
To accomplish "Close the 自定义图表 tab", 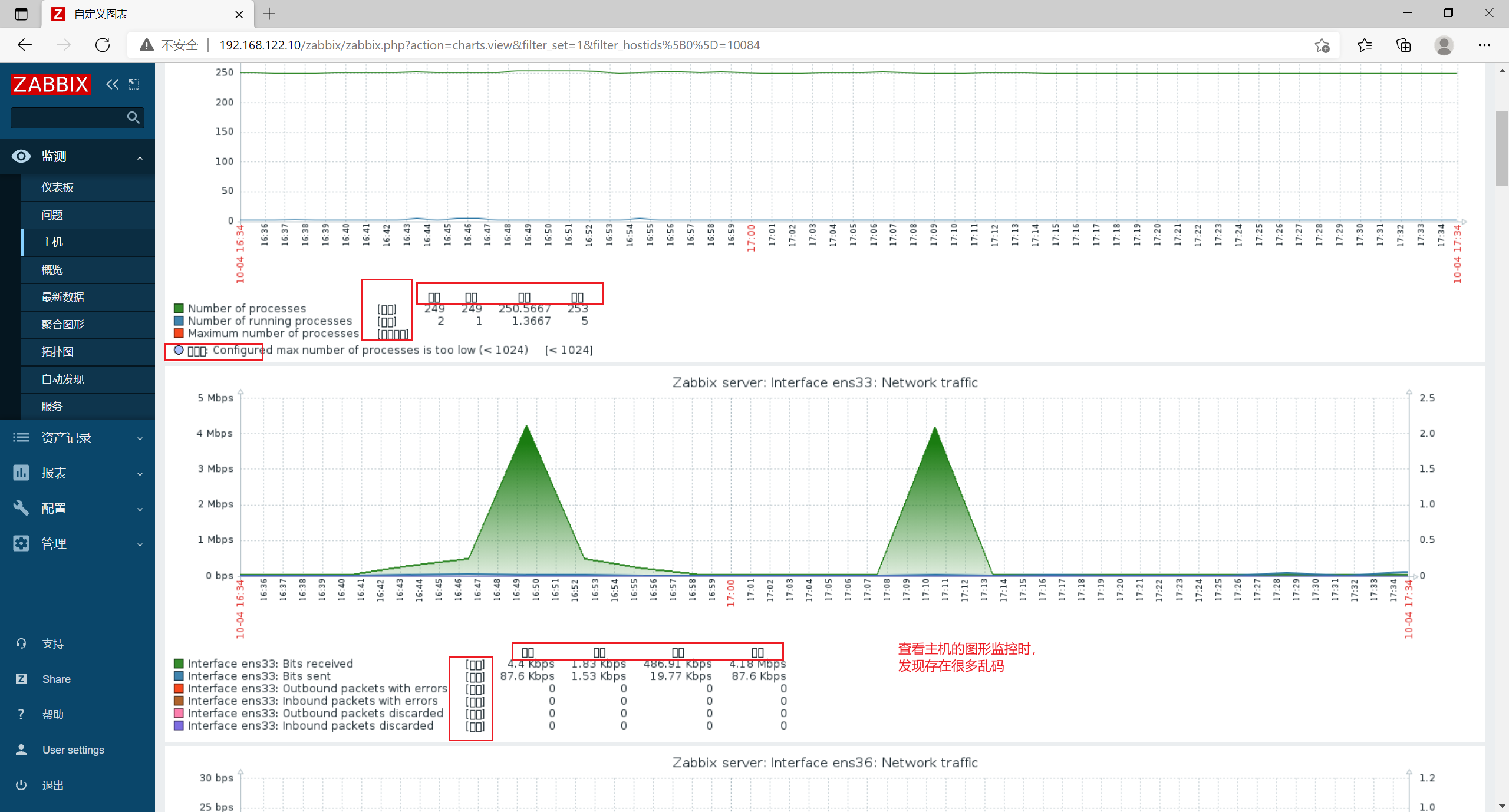I will (x=239, y=14).
